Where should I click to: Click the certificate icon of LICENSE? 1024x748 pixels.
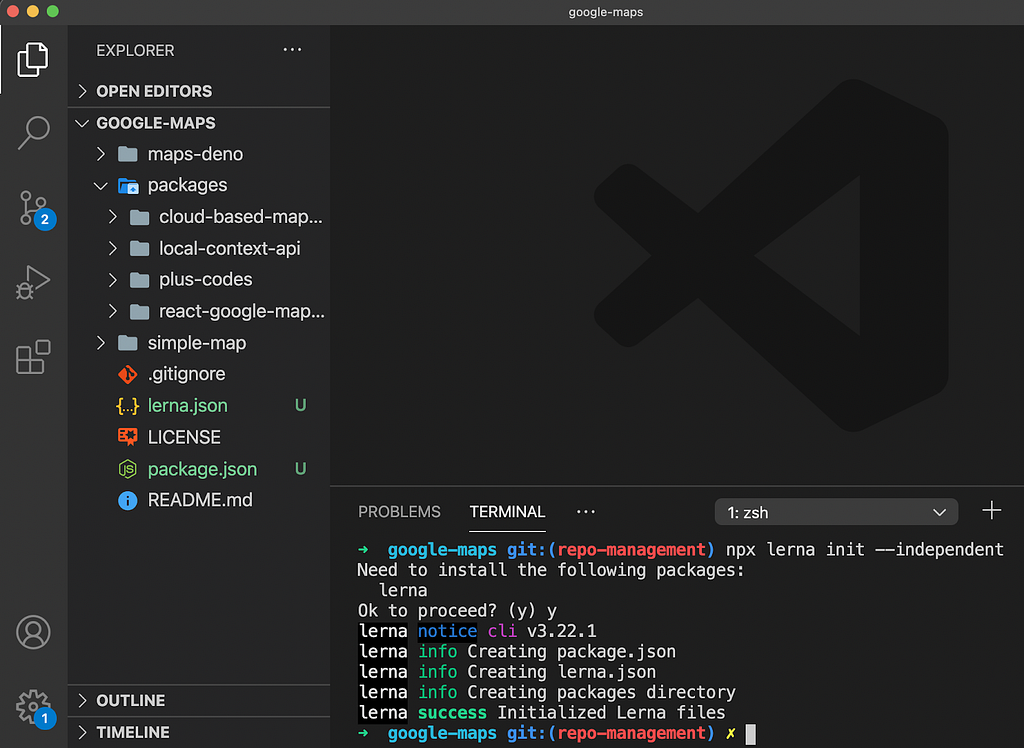click(127, 437)
